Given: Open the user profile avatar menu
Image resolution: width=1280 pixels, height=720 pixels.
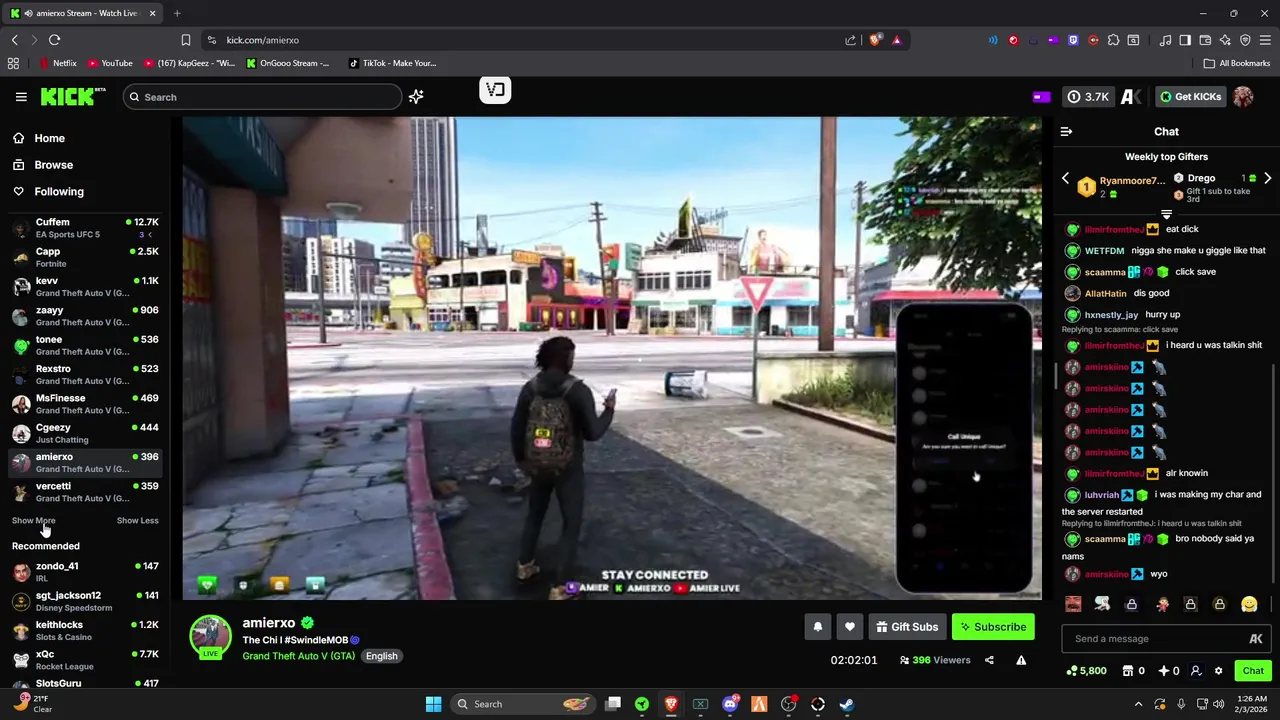Looking at the screenshot, I should 1243,97.
